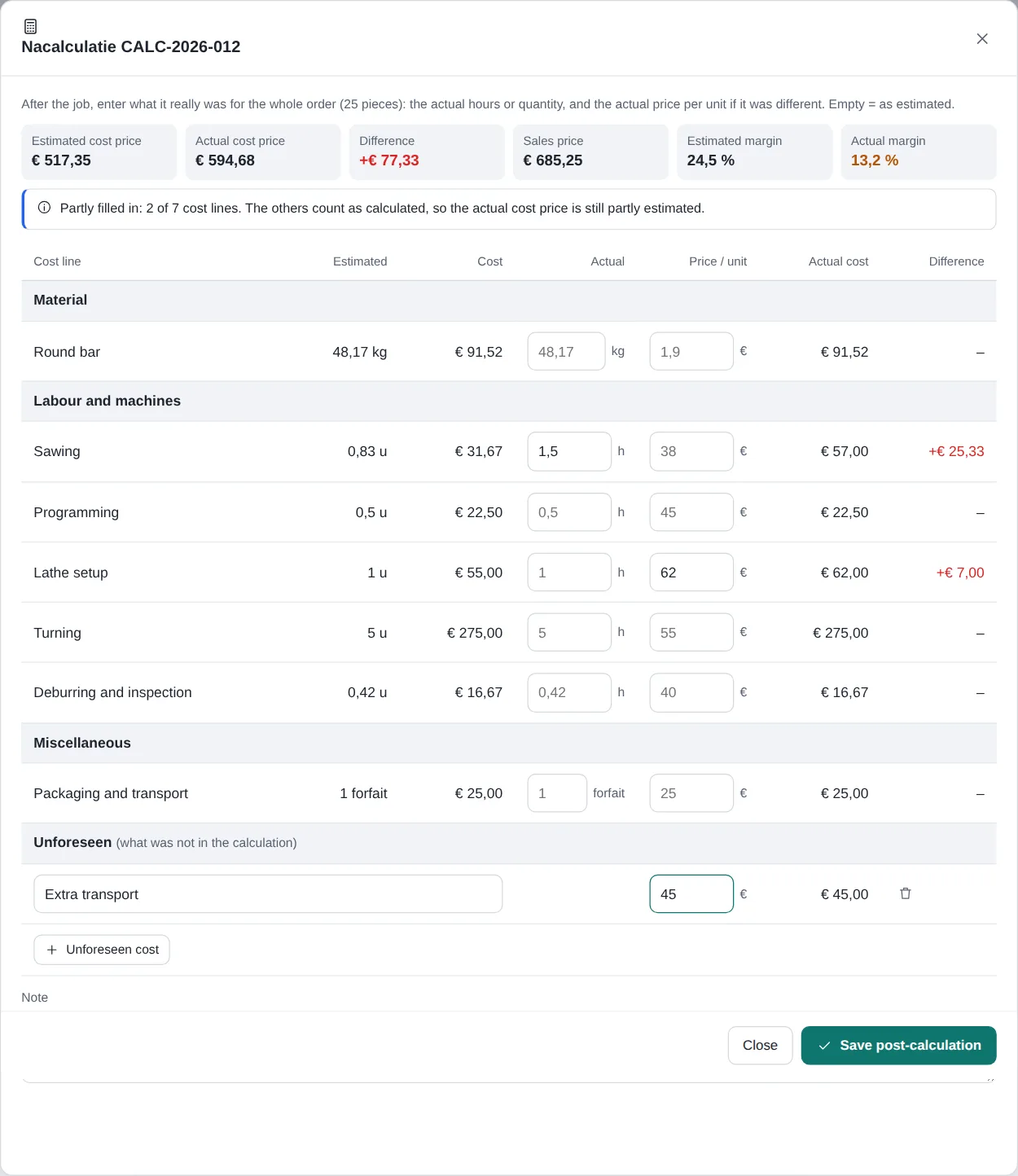Edit Round bar price per unit field
The image size is (1018, 1176).
coord(691,352)
